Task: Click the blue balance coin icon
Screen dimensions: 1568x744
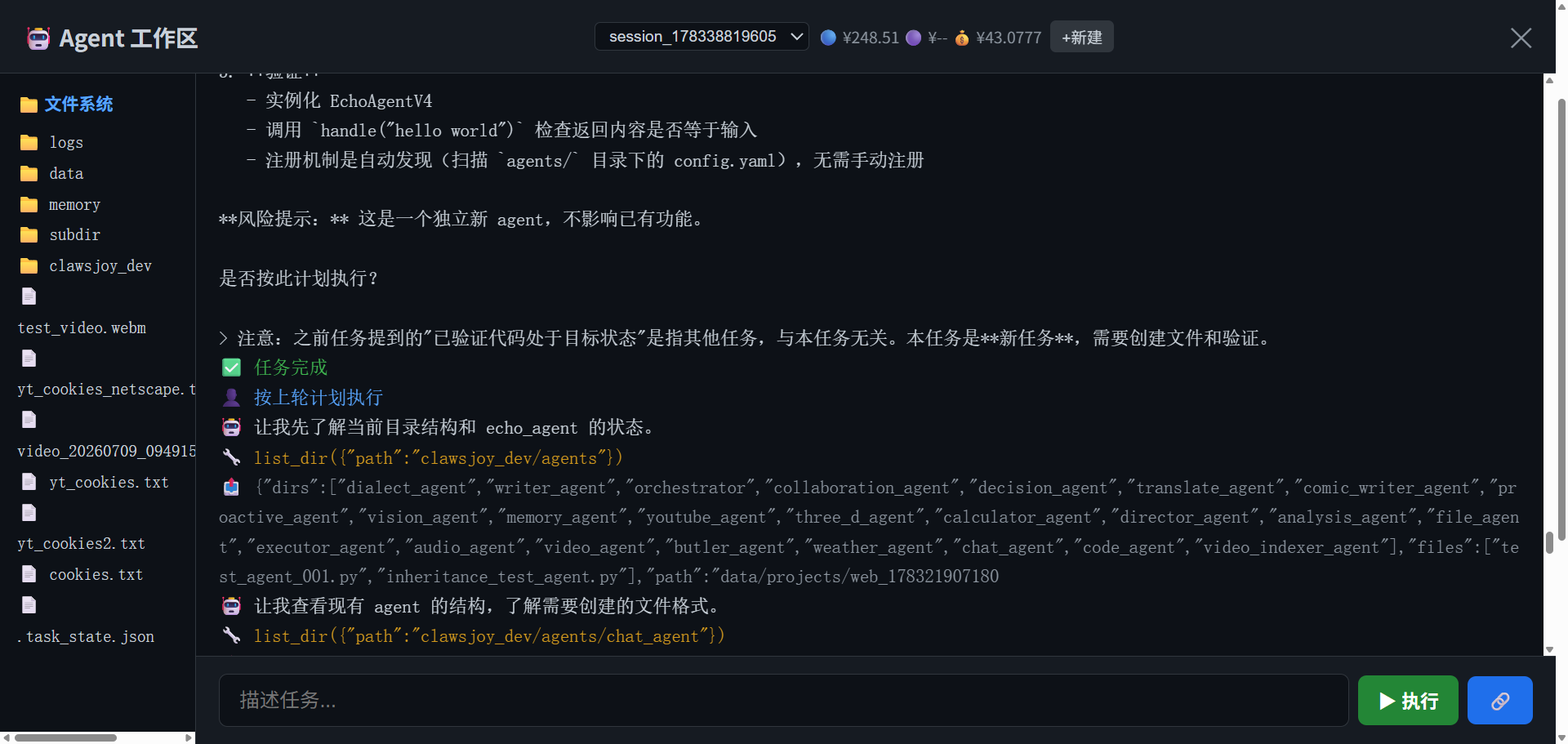Action: tap(828, 38)
